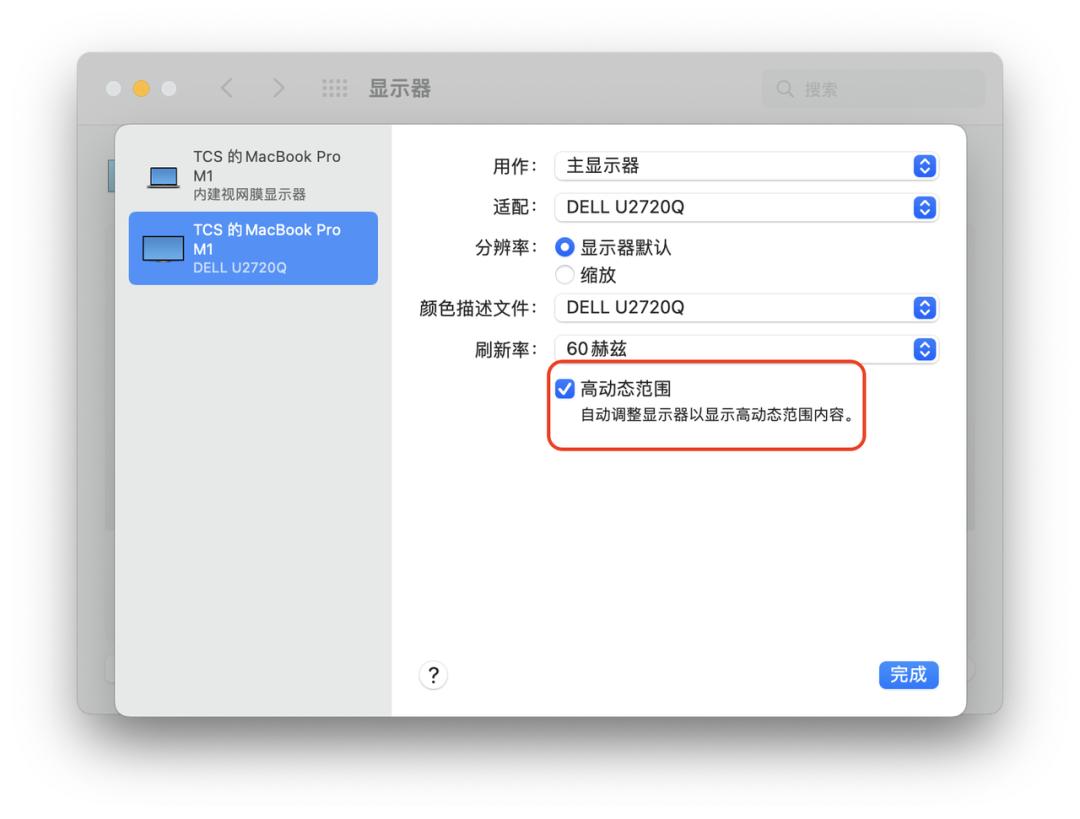
Task: Click the 刷新率 label
Action: click(x=506, y=349)
